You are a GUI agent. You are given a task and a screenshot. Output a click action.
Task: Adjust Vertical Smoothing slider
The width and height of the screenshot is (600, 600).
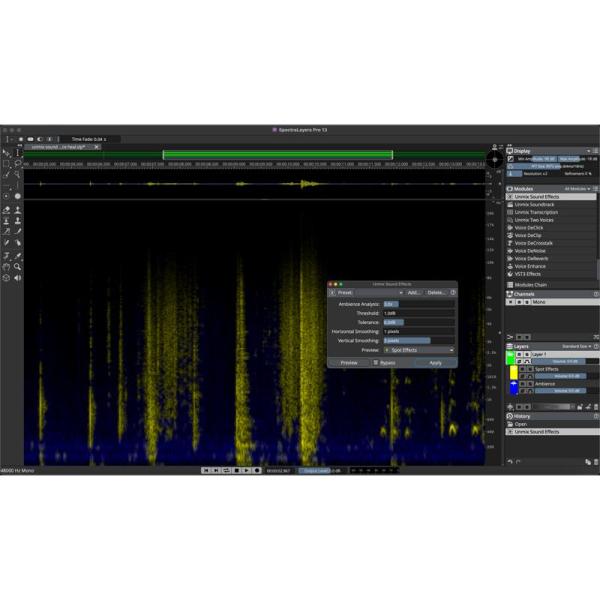click(x=419, y=341)
